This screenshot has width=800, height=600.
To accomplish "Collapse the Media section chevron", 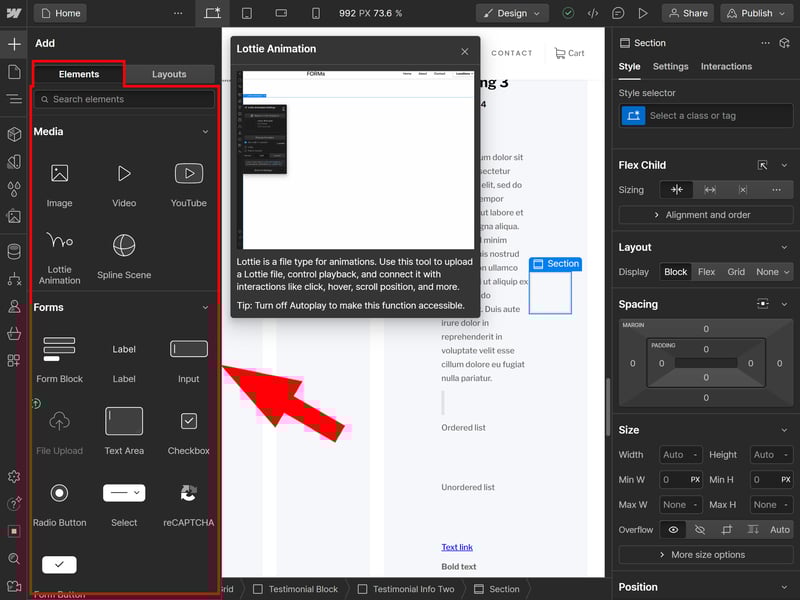I will point(206,132).
